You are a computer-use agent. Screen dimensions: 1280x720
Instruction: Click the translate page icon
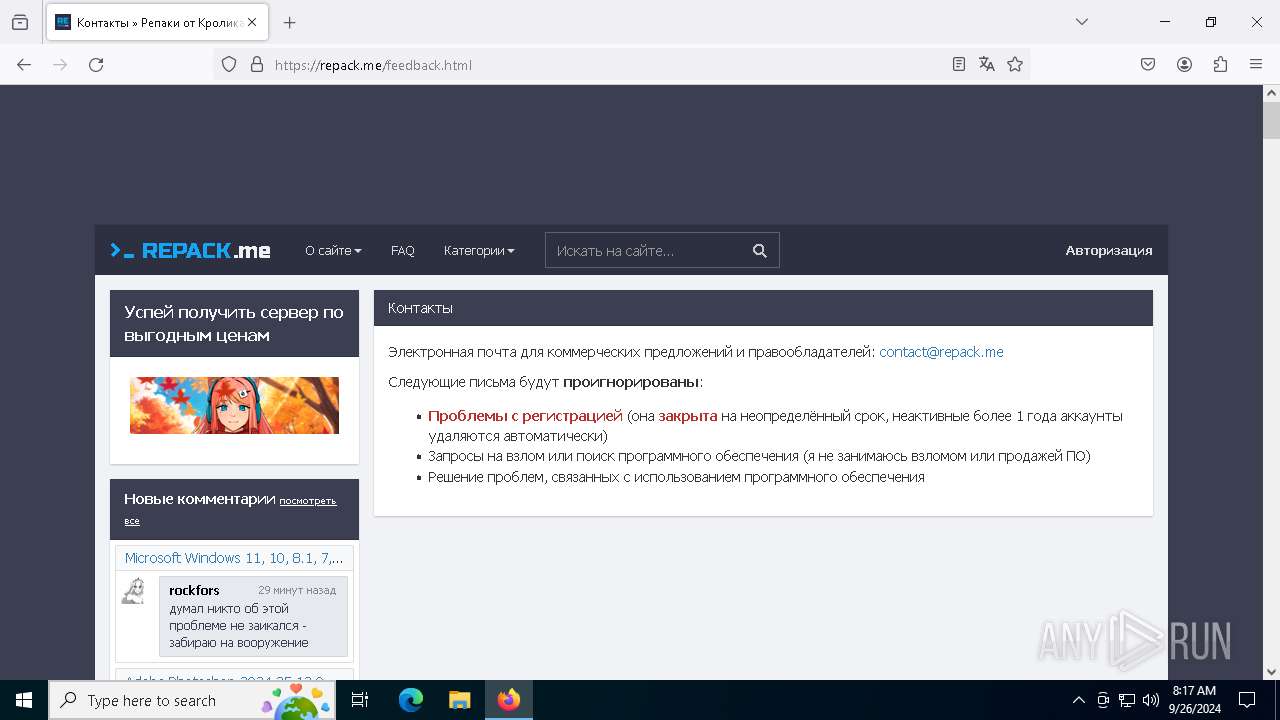[x=987, y=64]
